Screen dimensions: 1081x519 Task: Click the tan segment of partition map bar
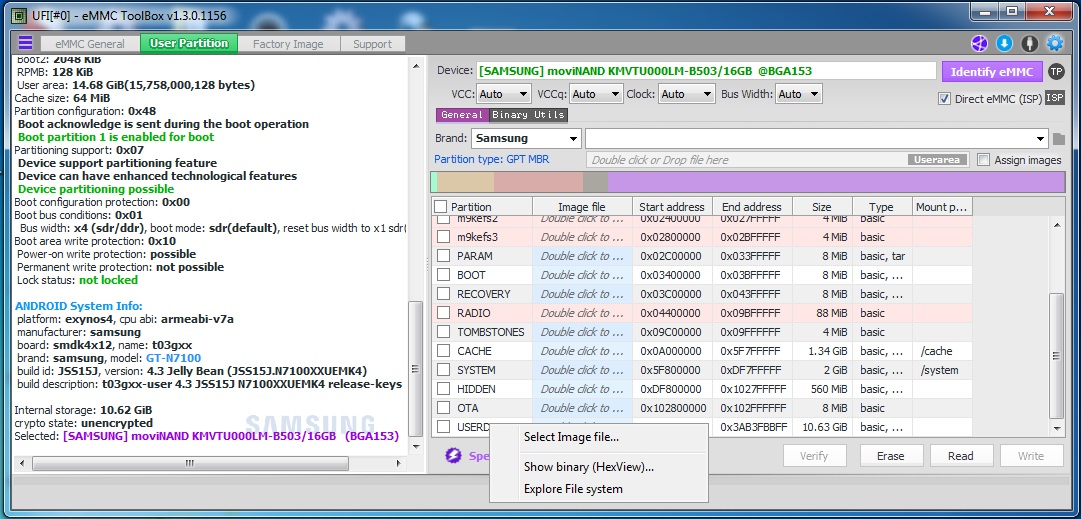pyautogui.click(x=465, y=182)
